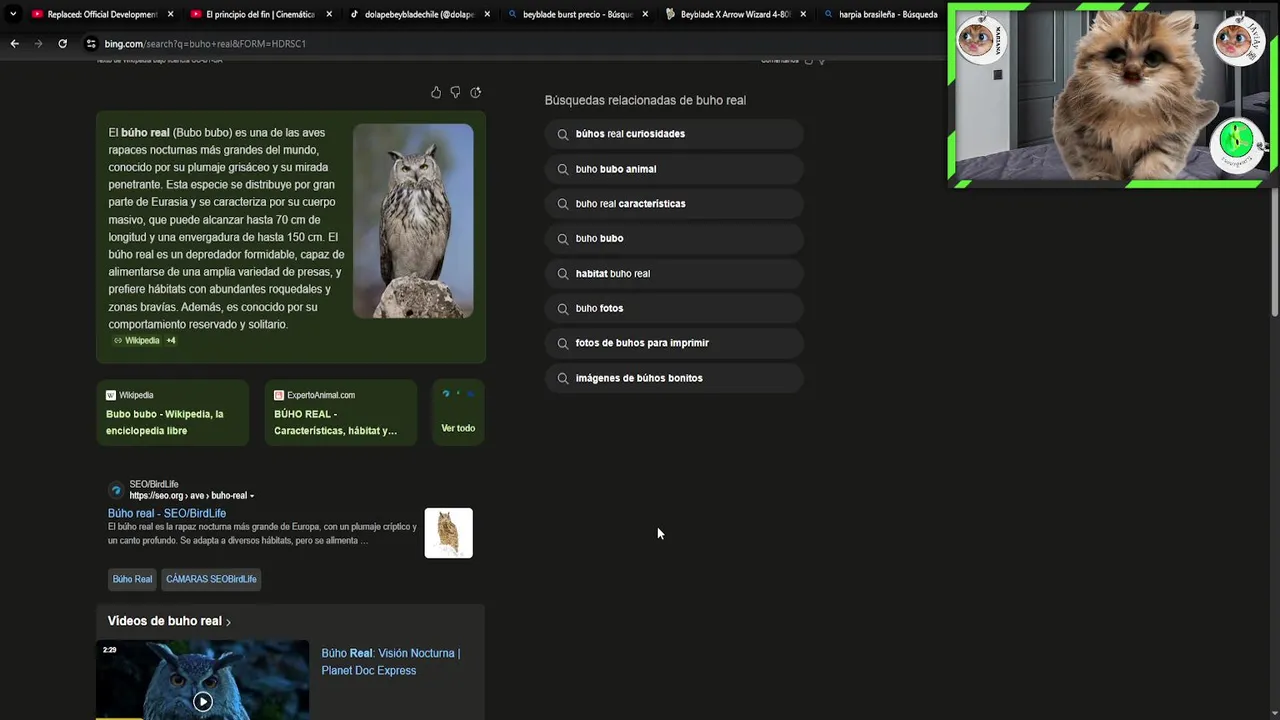Search related 'búhos real curiosidades'
This screenshot has width=1280, height=720.
[x=674, y=134]
